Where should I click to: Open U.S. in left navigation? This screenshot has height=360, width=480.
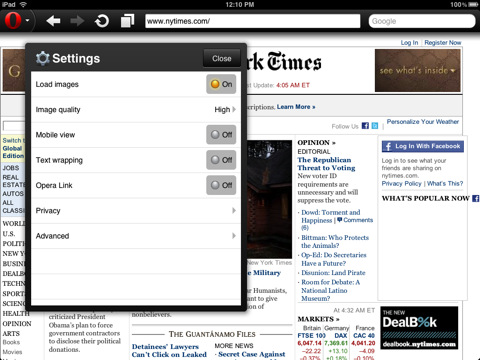[9, 234]
